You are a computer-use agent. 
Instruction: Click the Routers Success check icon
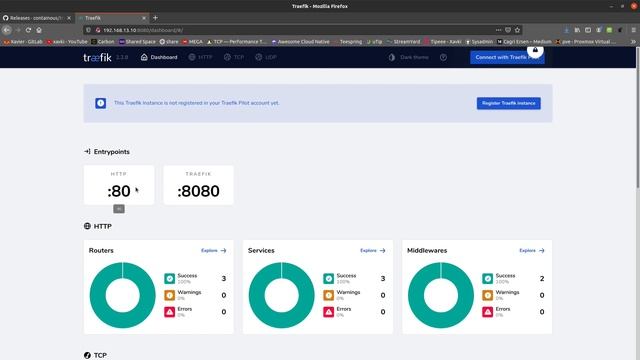coord(169,278)
